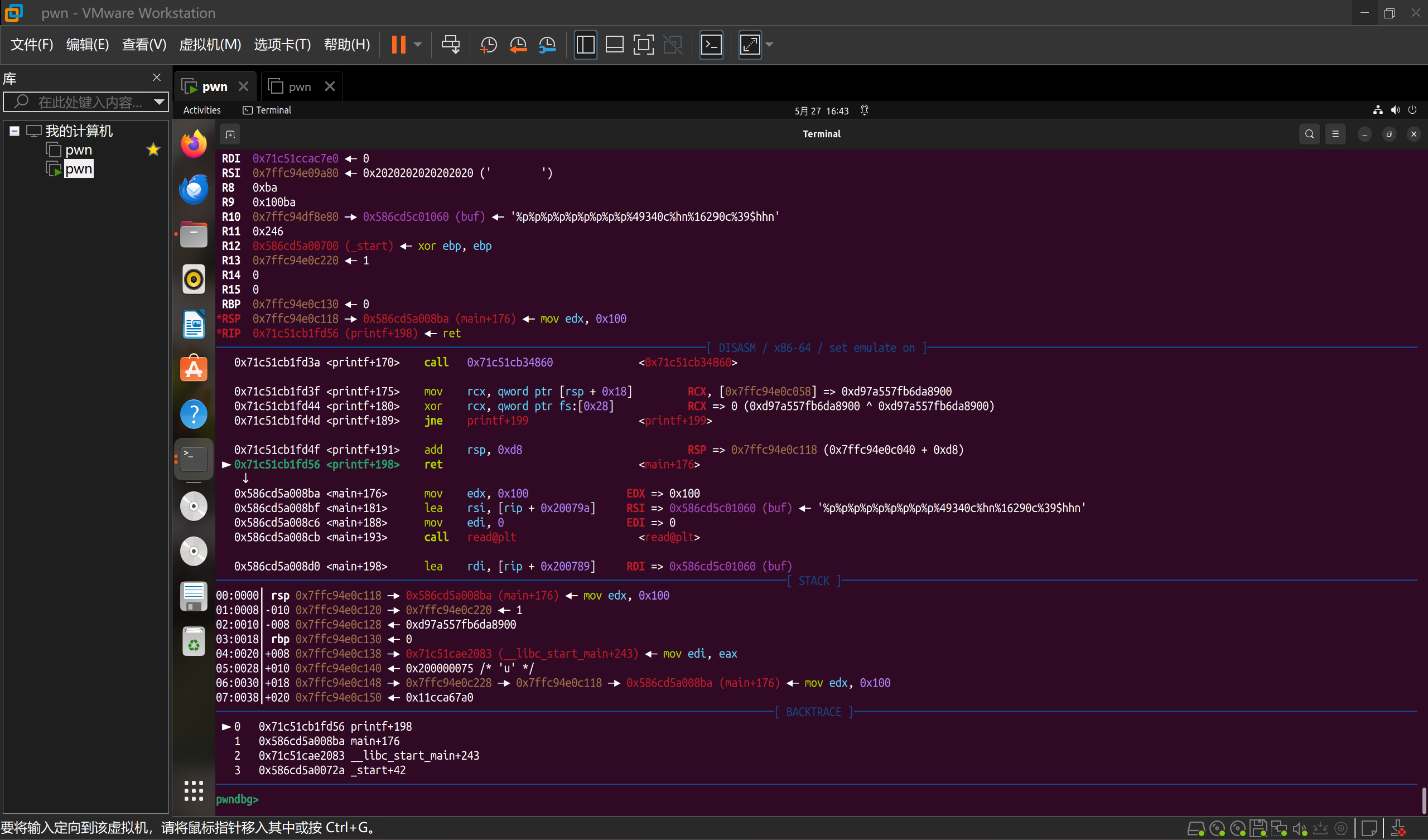Open a new terminal tab
The image size is (1428, 840).
(x=230, y=134)
